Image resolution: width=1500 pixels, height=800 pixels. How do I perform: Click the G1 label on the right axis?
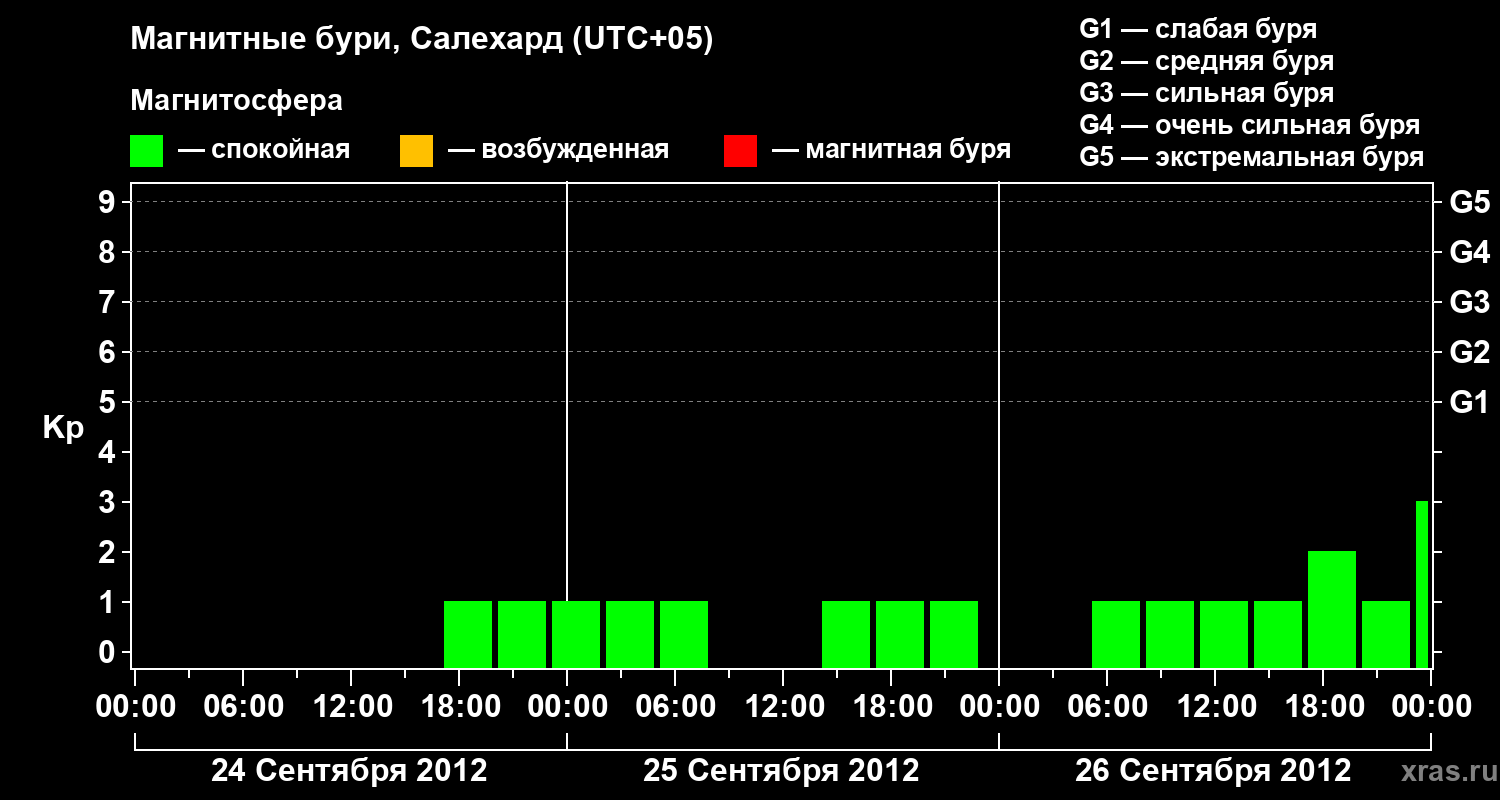pyautogui.click(x=1469, y=402)
